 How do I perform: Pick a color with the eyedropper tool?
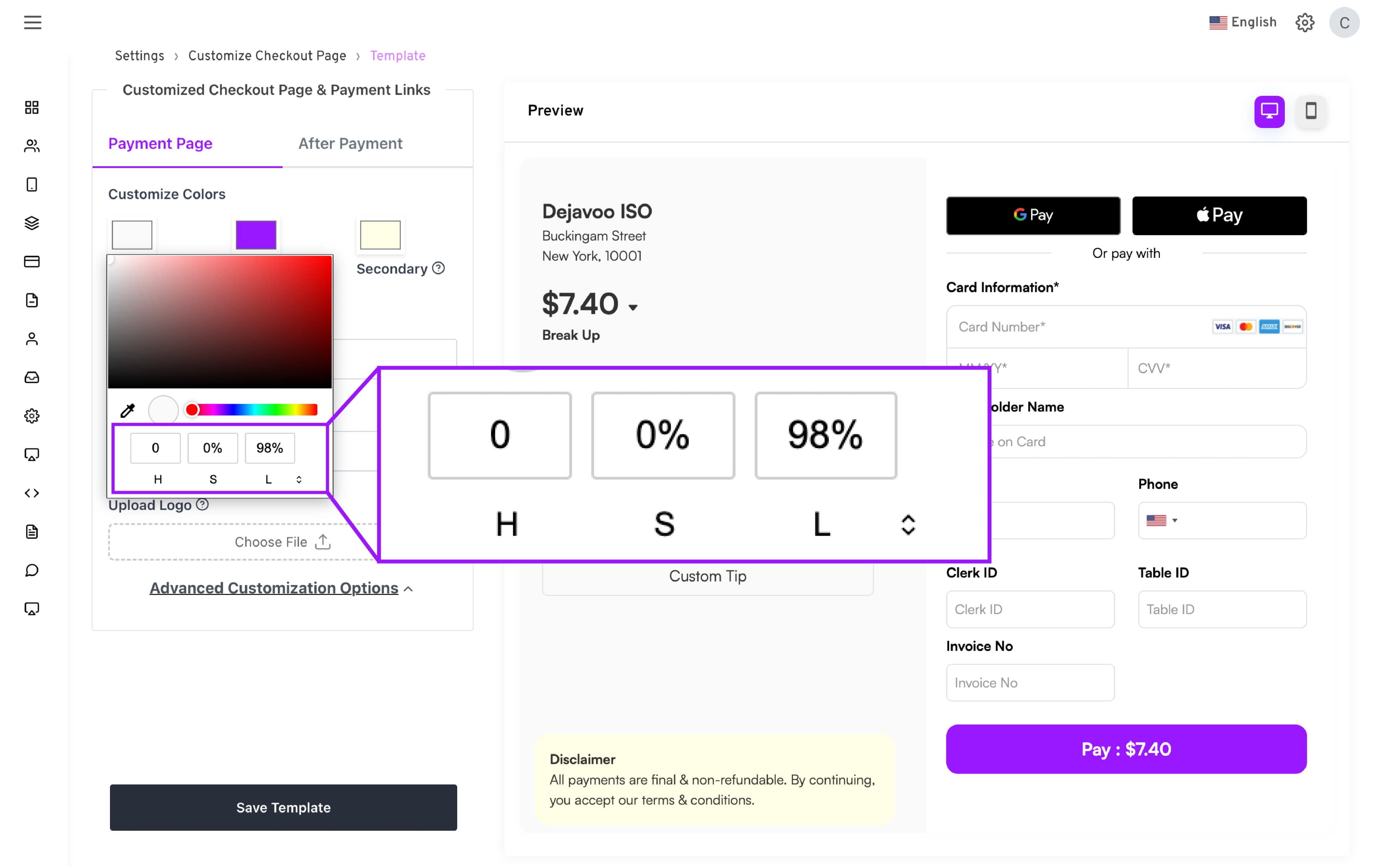coord(127,410)
